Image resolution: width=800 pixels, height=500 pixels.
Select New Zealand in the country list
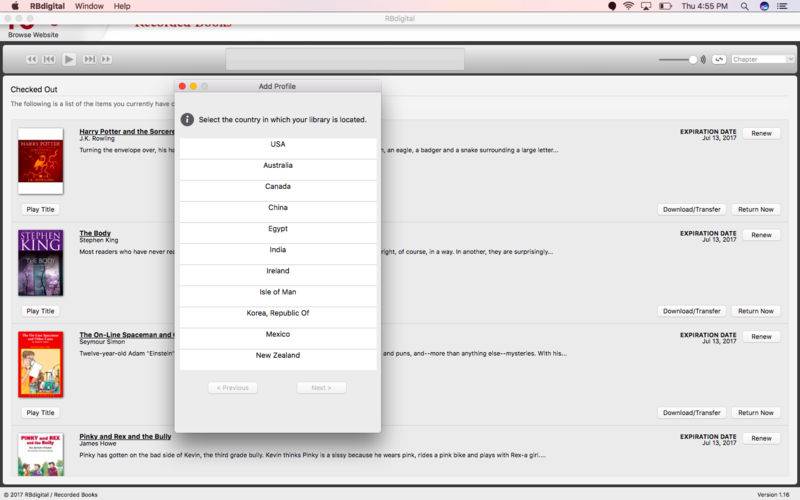278,359
